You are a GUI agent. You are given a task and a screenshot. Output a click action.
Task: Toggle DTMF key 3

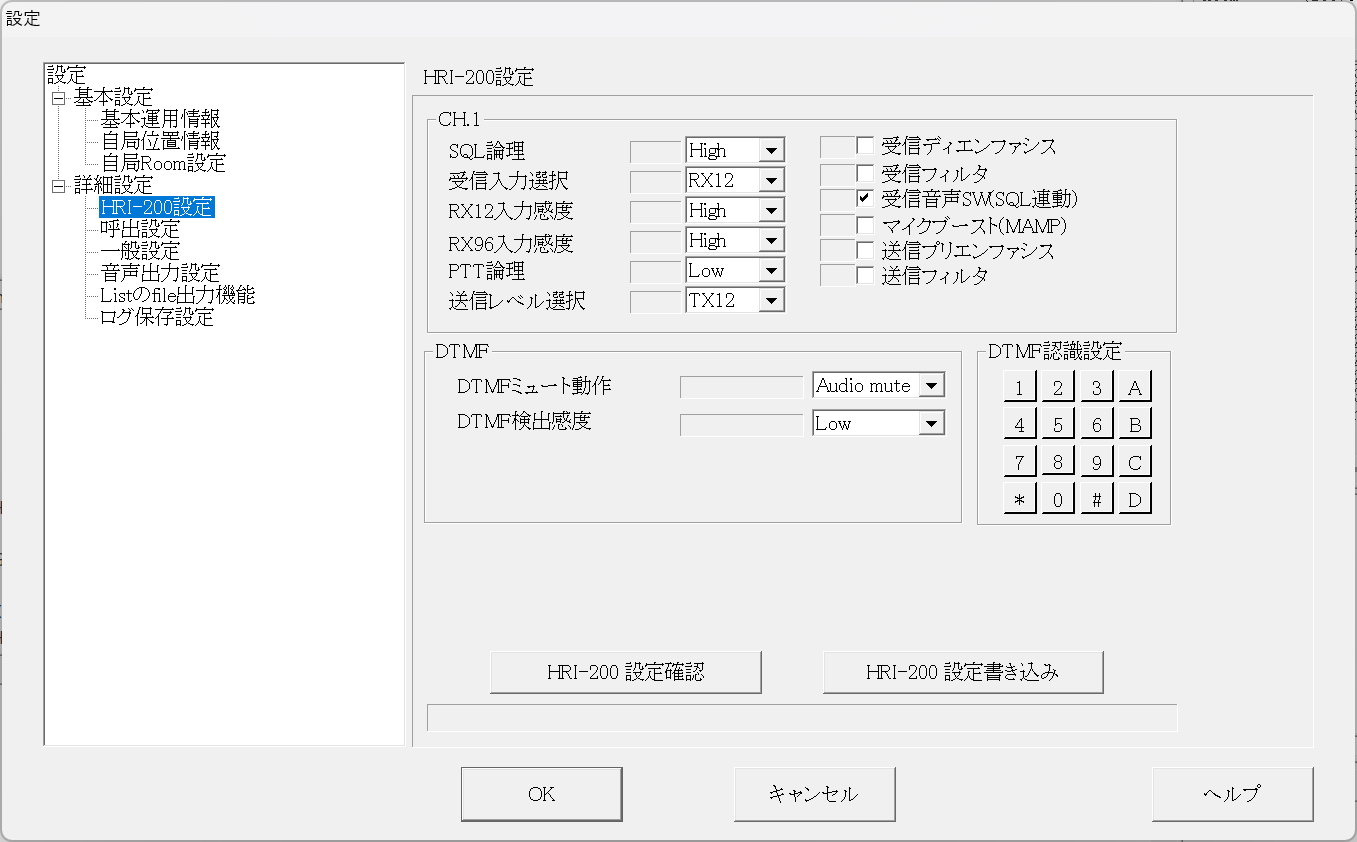1096,387
